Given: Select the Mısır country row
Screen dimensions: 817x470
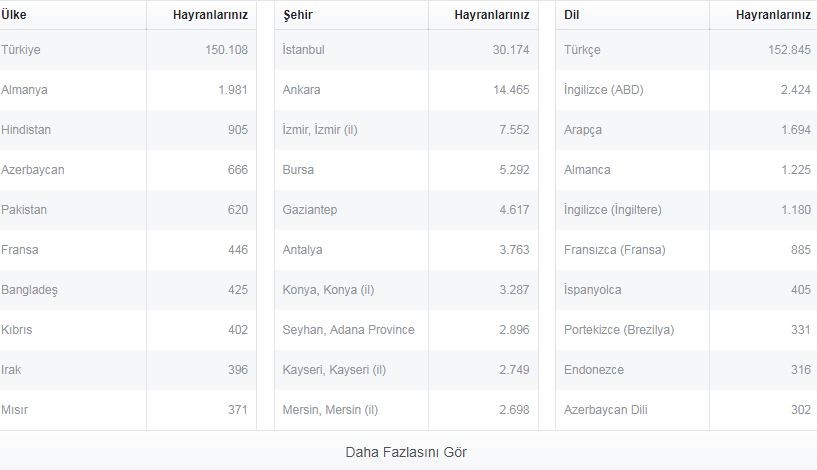Looking at the screenshot, I should (128, 410).
